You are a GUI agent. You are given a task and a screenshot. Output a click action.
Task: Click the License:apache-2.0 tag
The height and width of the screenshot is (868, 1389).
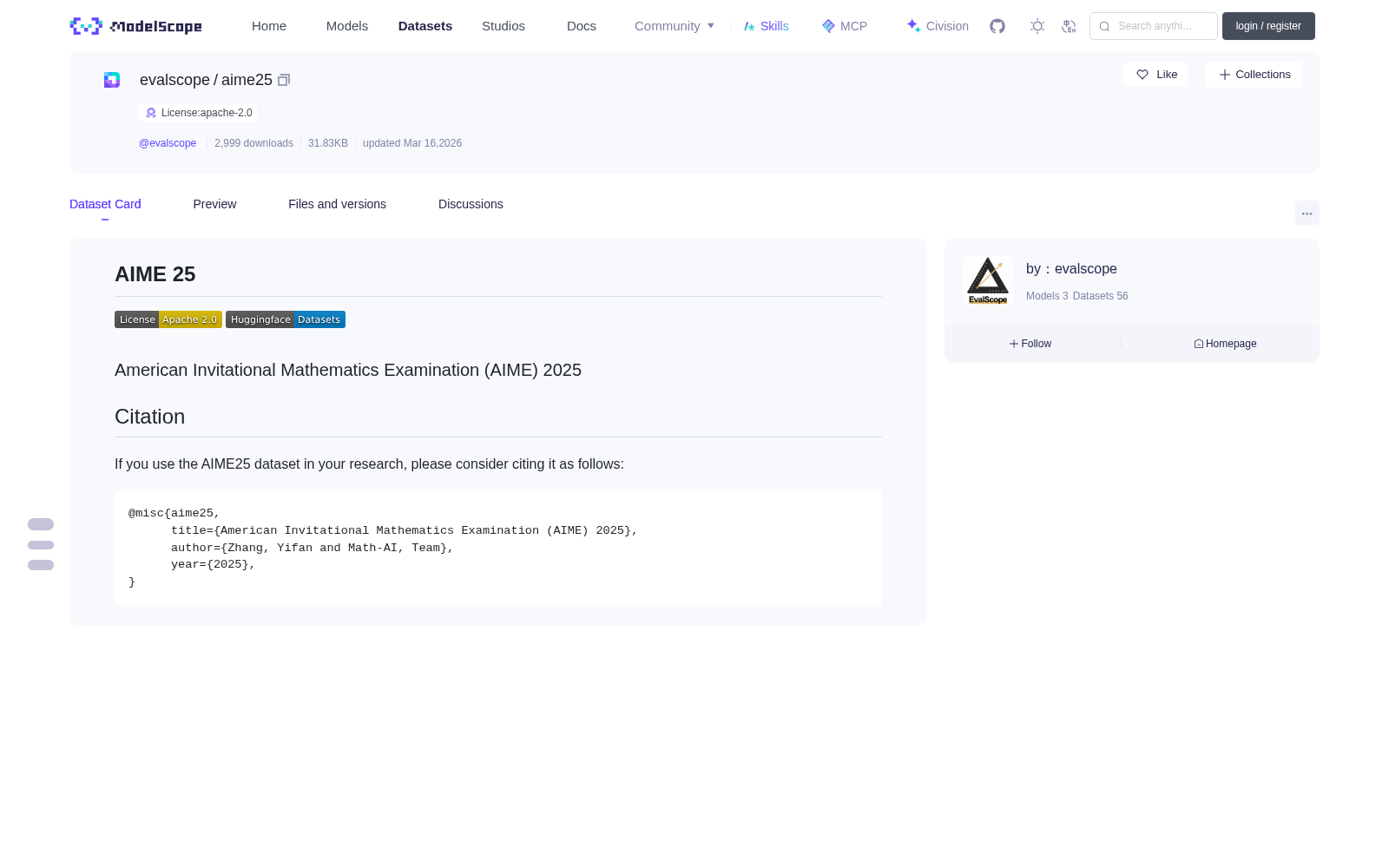198,113
